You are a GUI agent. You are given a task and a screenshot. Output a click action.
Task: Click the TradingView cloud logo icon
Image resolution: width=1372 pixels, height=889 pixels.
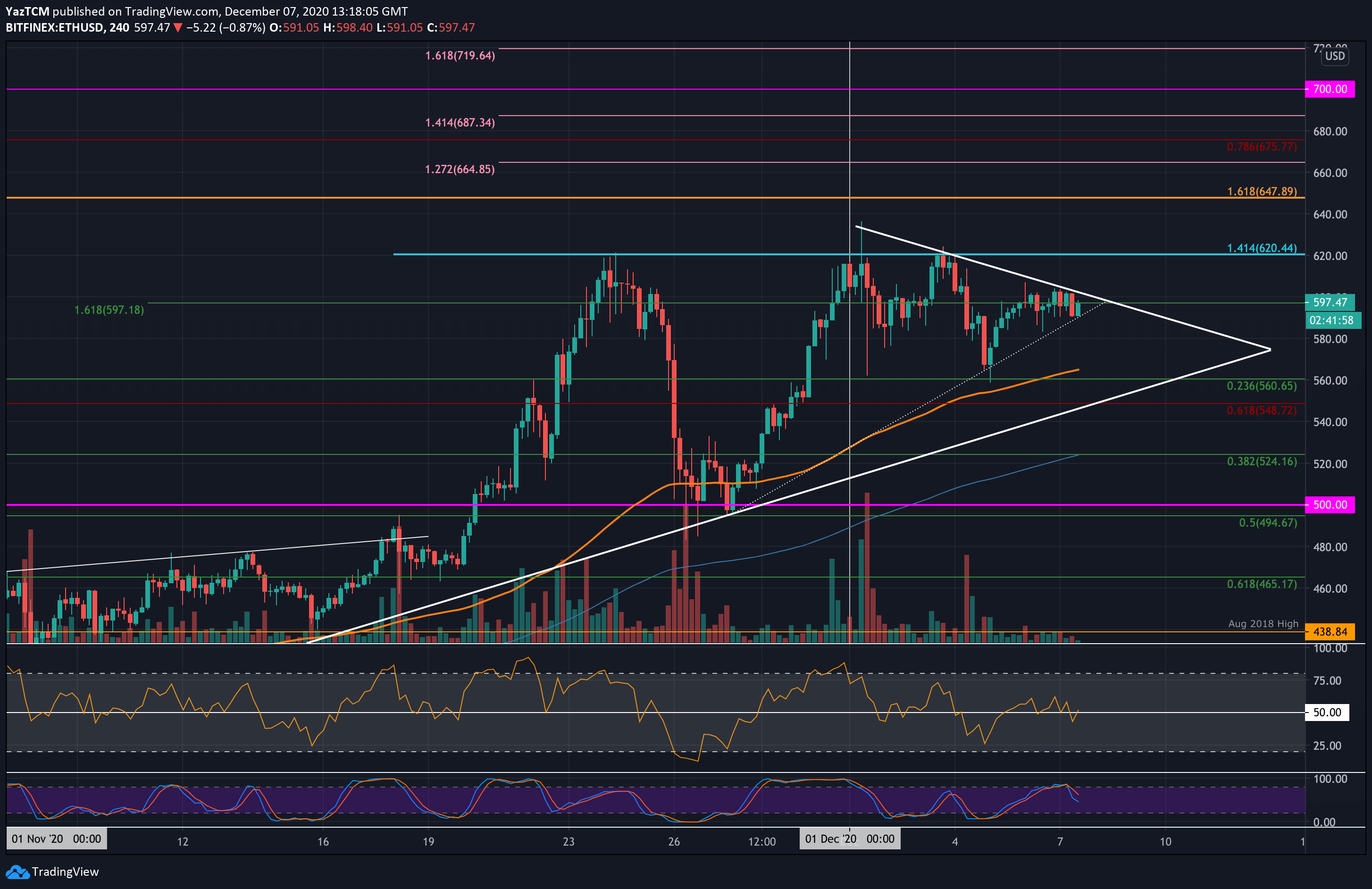point(17,872)
